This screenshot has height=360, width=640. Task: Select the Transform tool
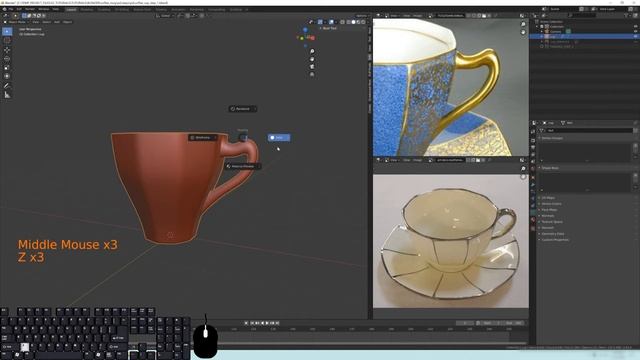pos(7,76)
